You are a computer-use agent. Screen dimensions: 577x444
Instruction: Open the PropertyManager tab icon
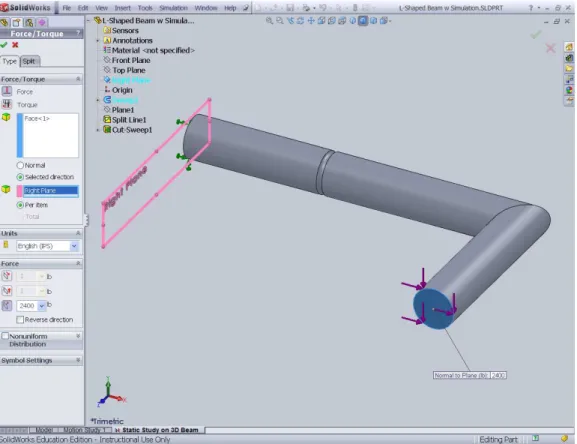(x=17, y=23)
